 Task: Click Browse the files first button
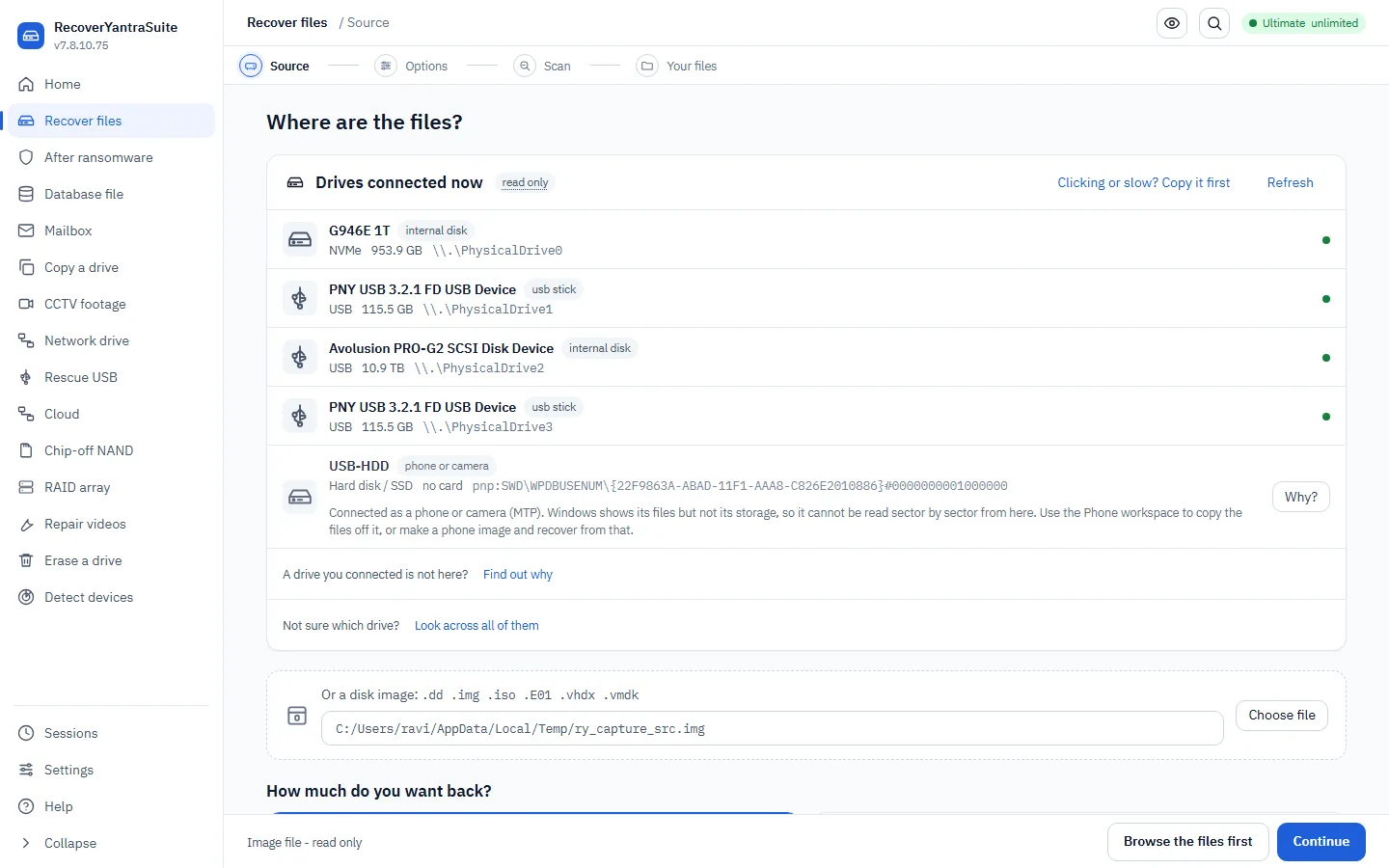(x=1187, y=842)
